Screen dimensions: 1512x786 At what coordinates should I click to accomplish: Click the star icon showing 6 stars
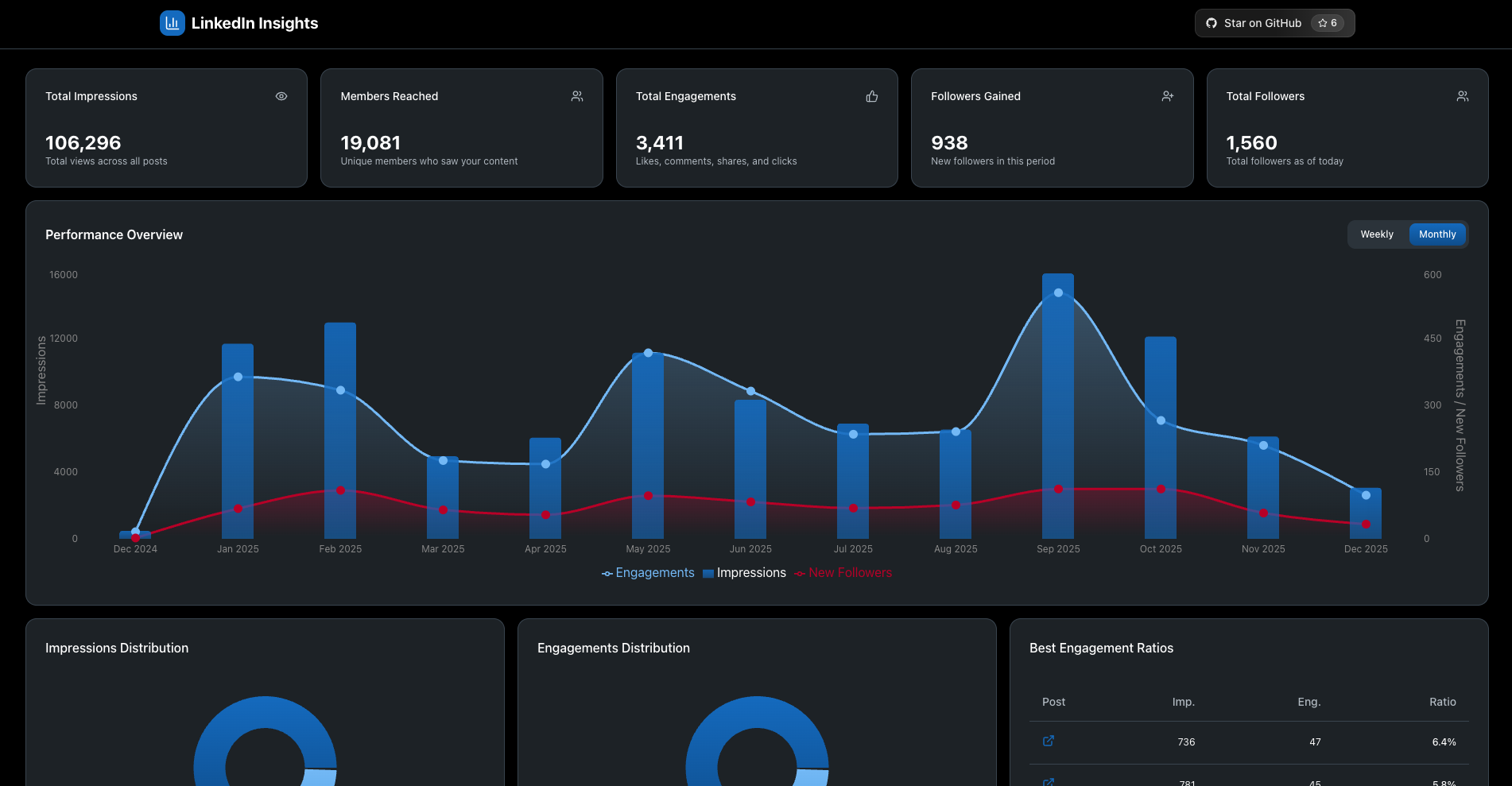tap(1321, 22)
